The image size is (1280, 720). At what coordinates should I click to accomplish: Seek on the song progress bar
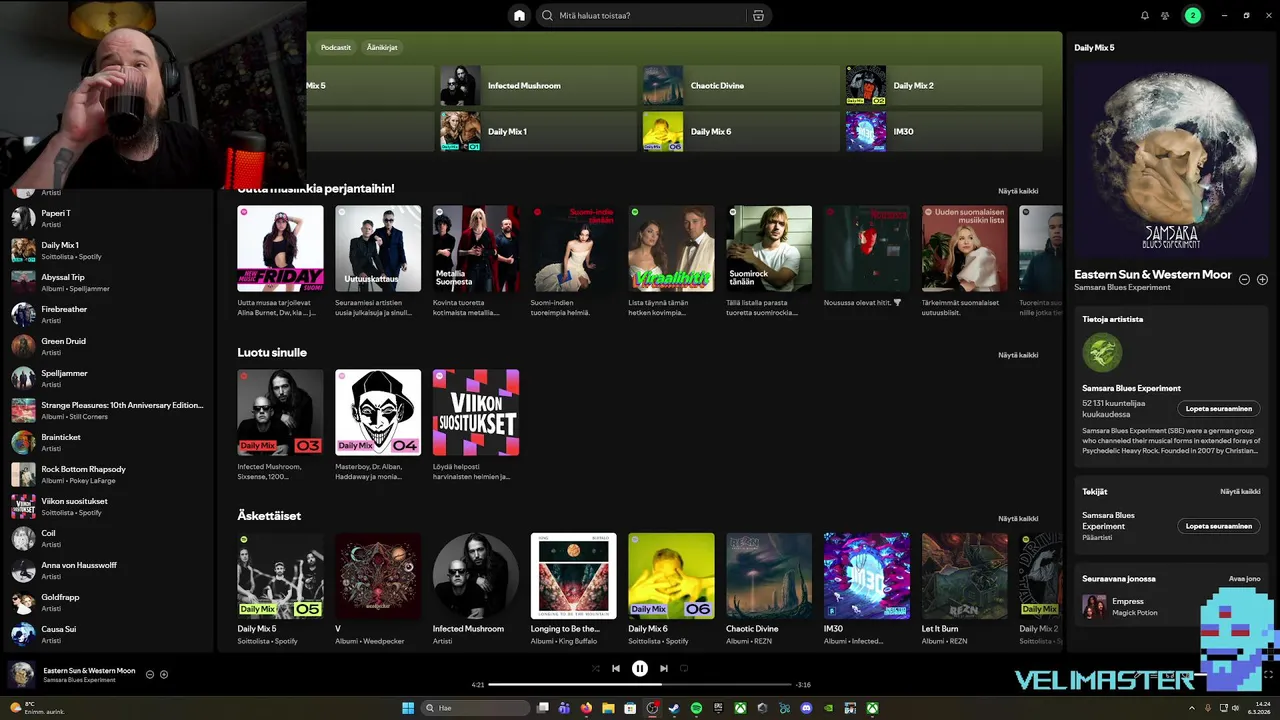640,685
